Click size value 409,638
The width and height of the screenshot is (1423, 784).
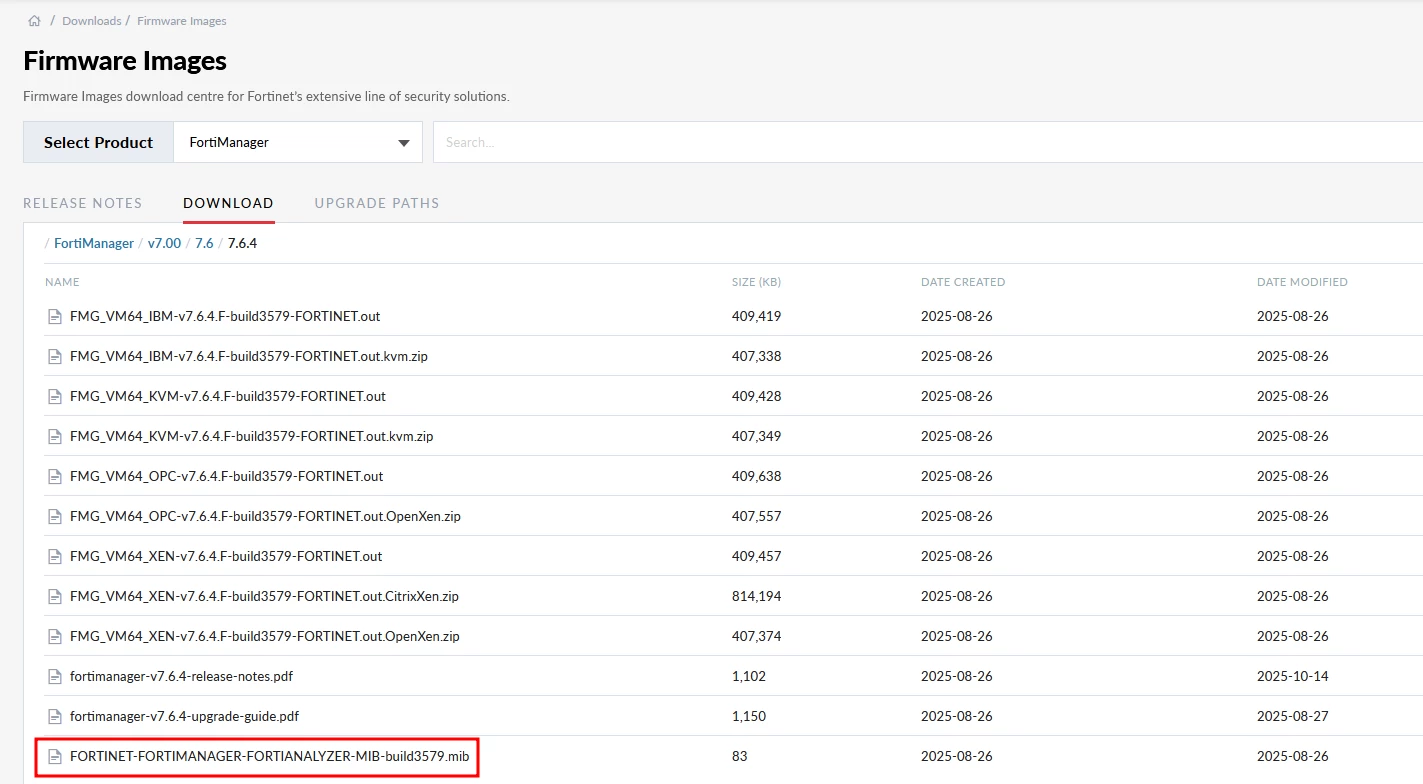pos(756,476)
